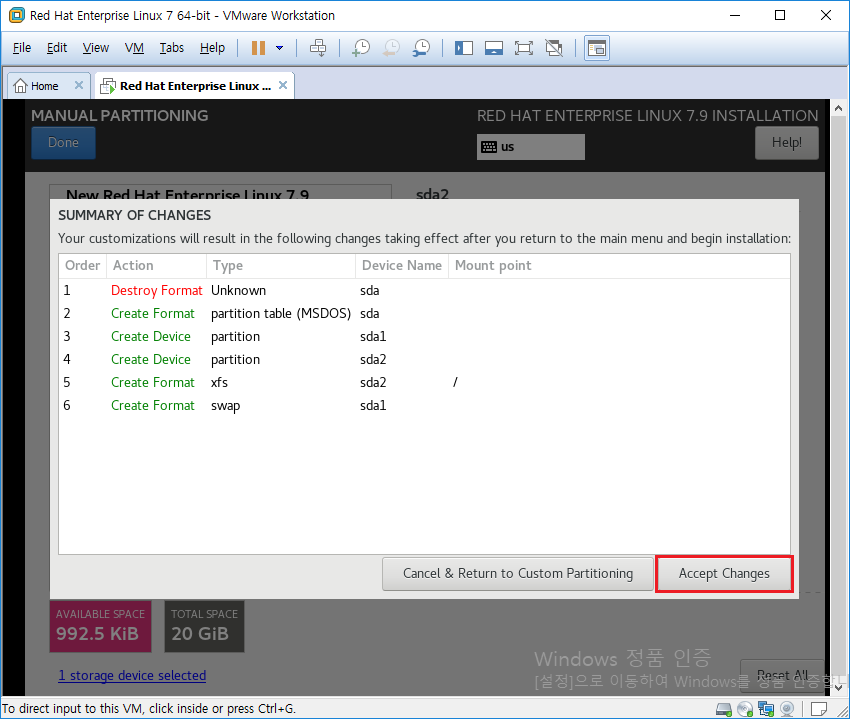850x719 pixels.
Task: Click the Type column header
Action: pyautogui.click(x=281, y=266)
